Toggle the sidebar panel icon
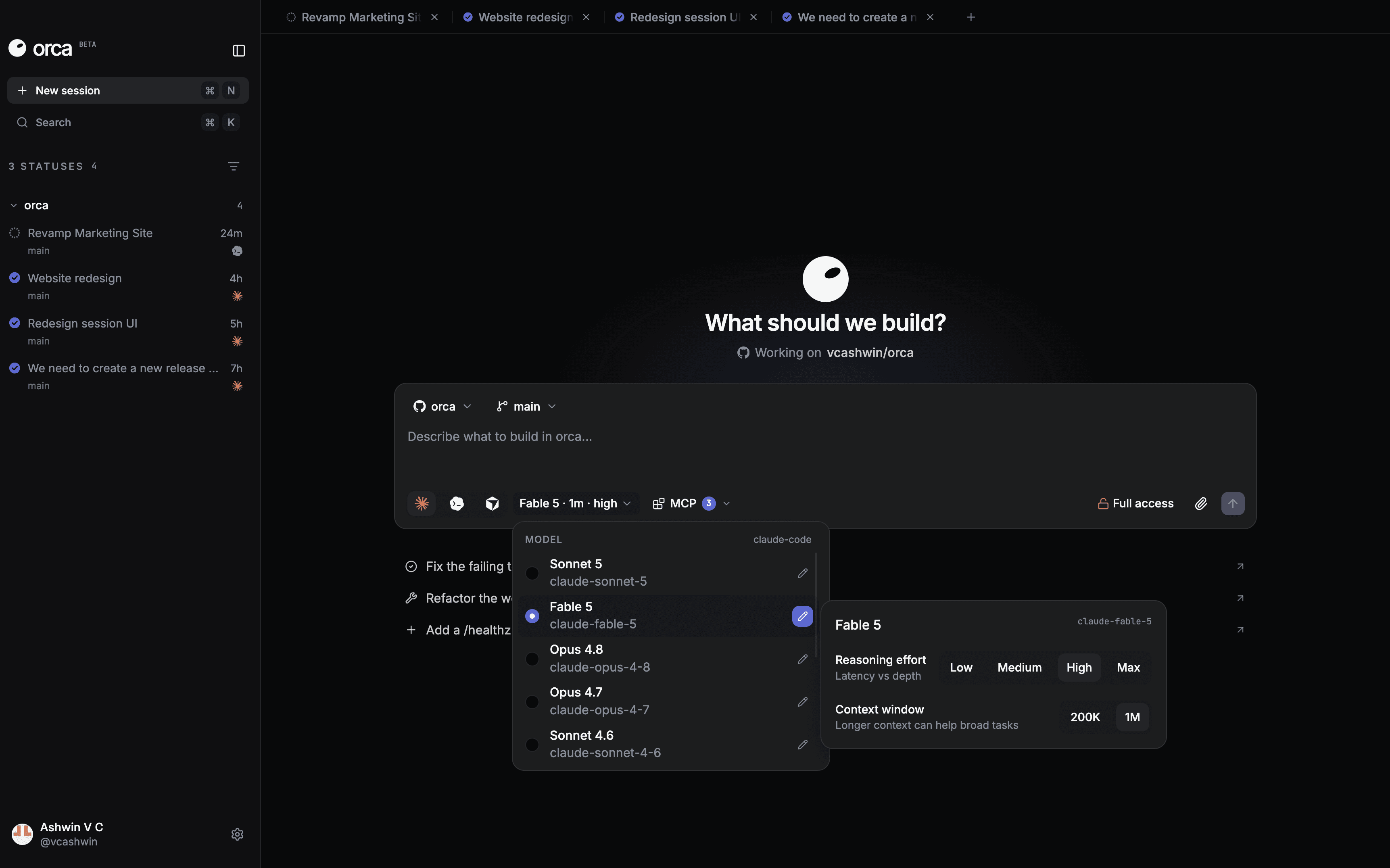The image size is (1390, 868). coord(239,50)
